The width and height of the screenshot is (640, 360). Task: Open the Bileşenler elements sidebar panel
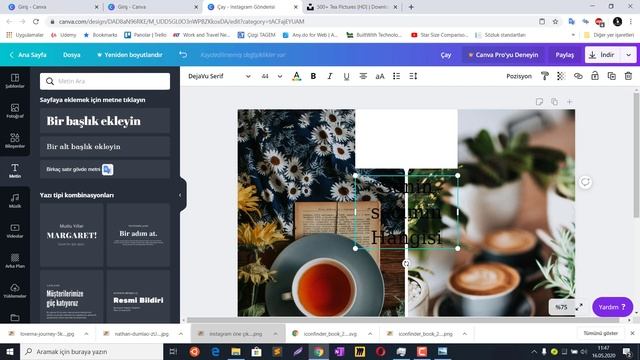click(x=15, y=141)
